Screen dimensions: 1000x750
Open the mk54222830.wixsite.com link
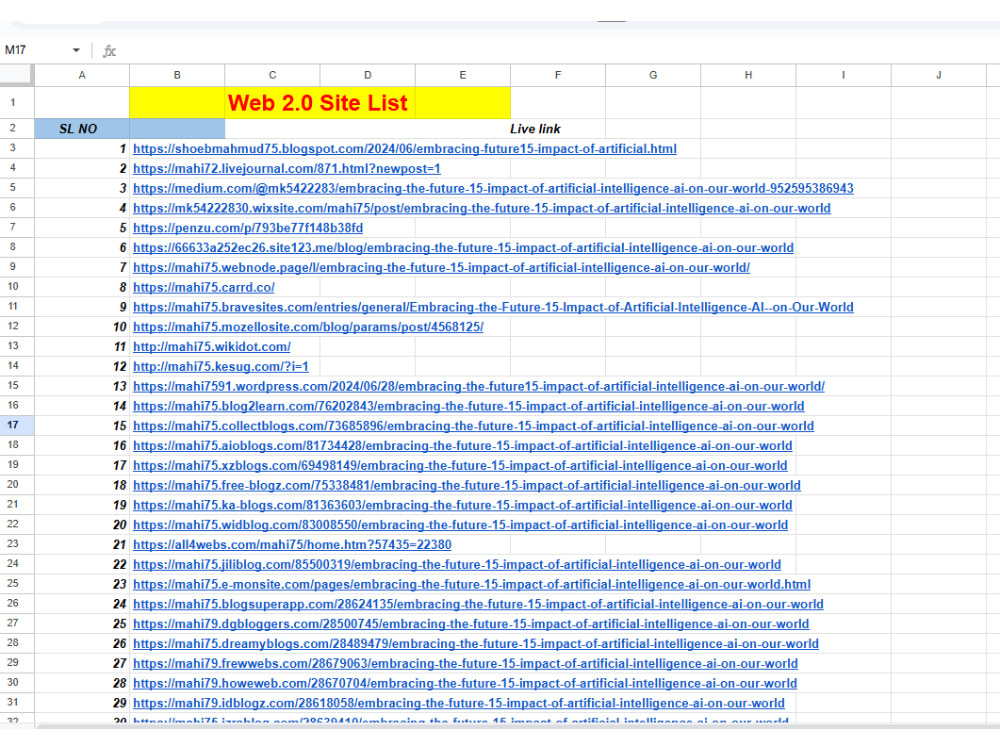[x=482, y=208]
